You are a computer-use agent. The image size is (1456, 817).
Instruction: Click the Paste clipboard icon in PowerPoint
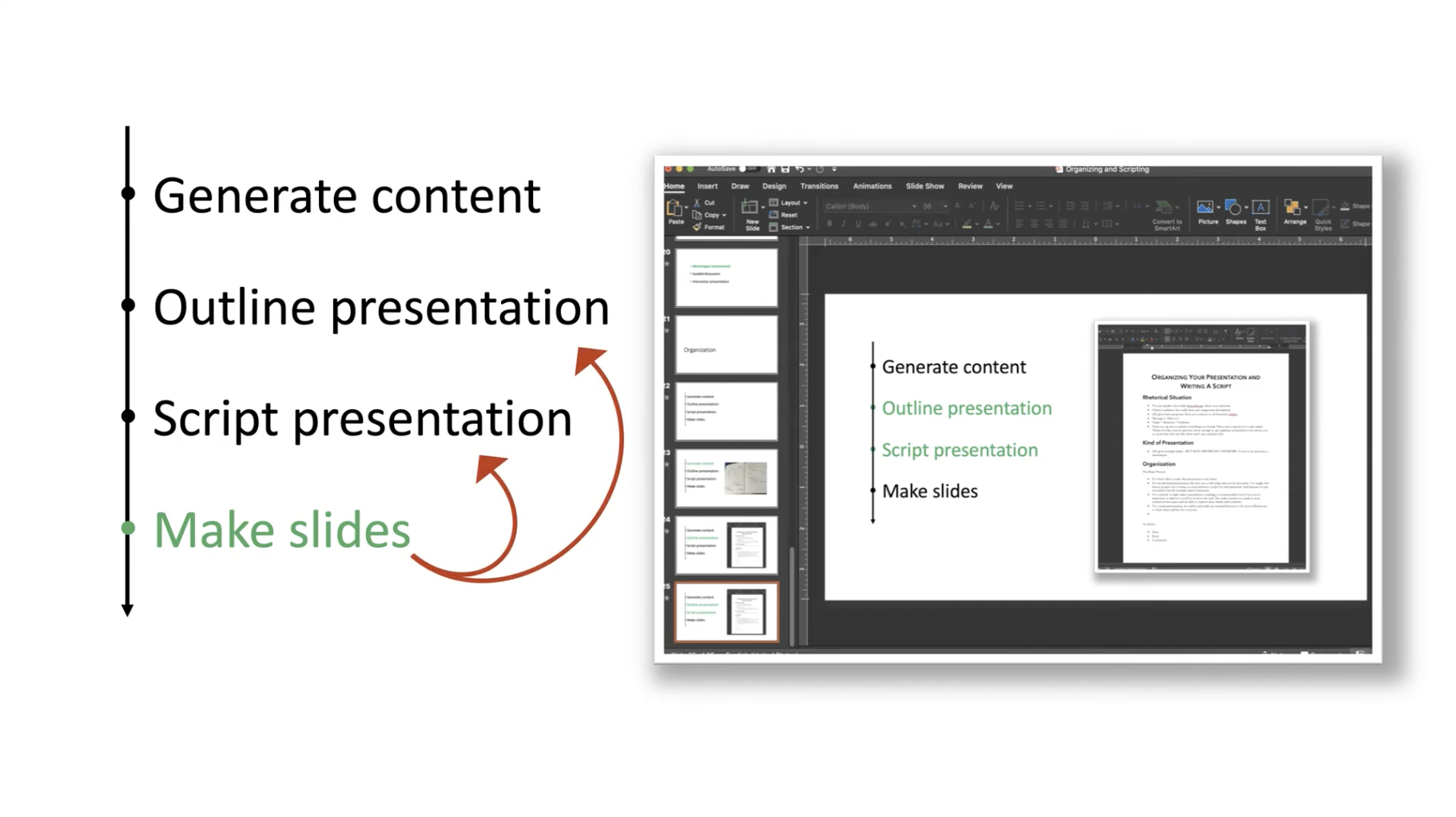674,208
